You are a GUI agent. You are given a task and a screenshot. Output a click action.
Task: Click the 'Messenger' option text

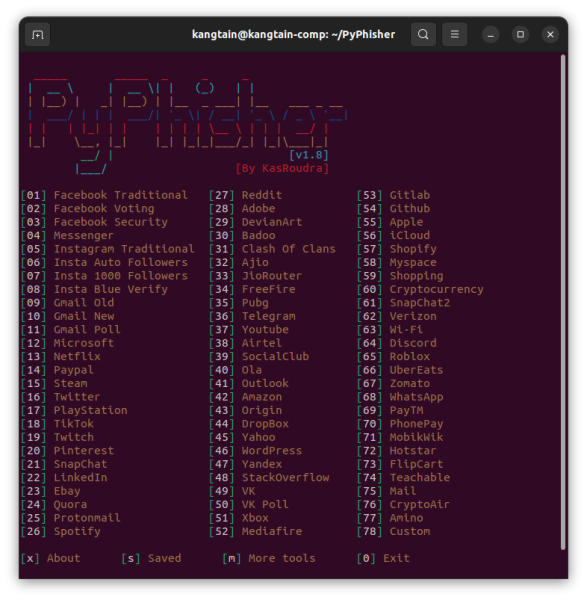(83, 235)
